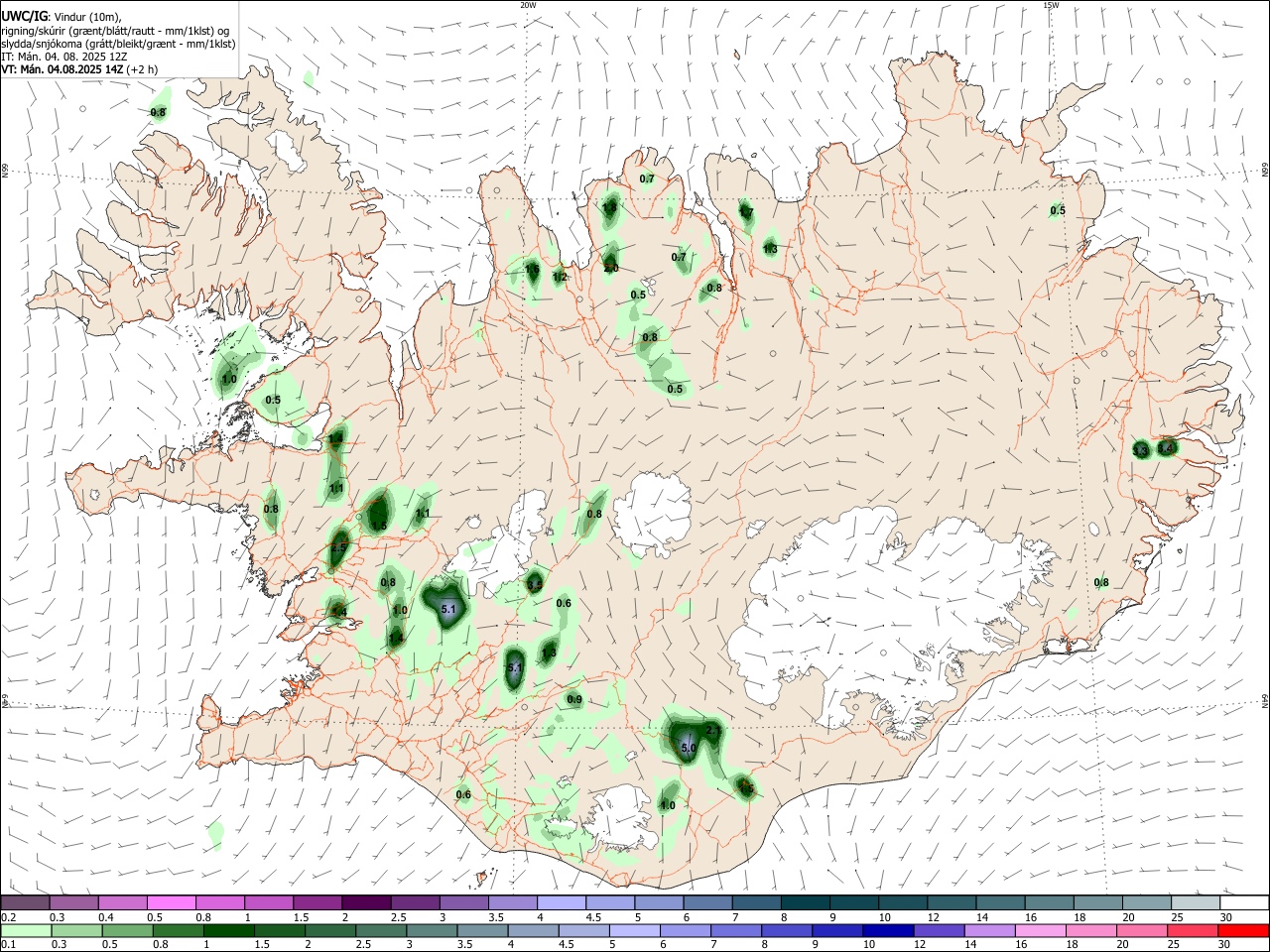This screenshot has height=952, width=1270.
Task: Click the 'slydda/snjókoma' legend description line
Action: coord(118,44)
